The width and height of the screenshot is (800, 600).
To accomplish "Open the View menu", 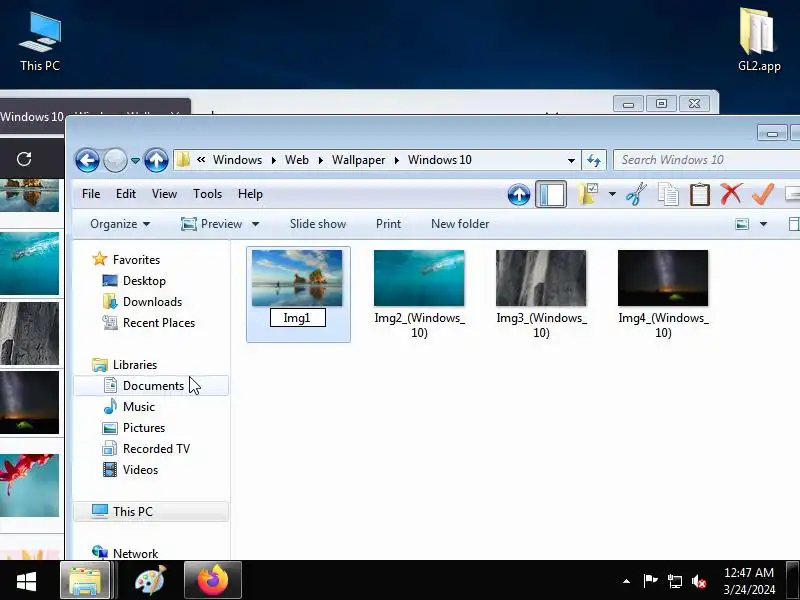I will [164, 194].
